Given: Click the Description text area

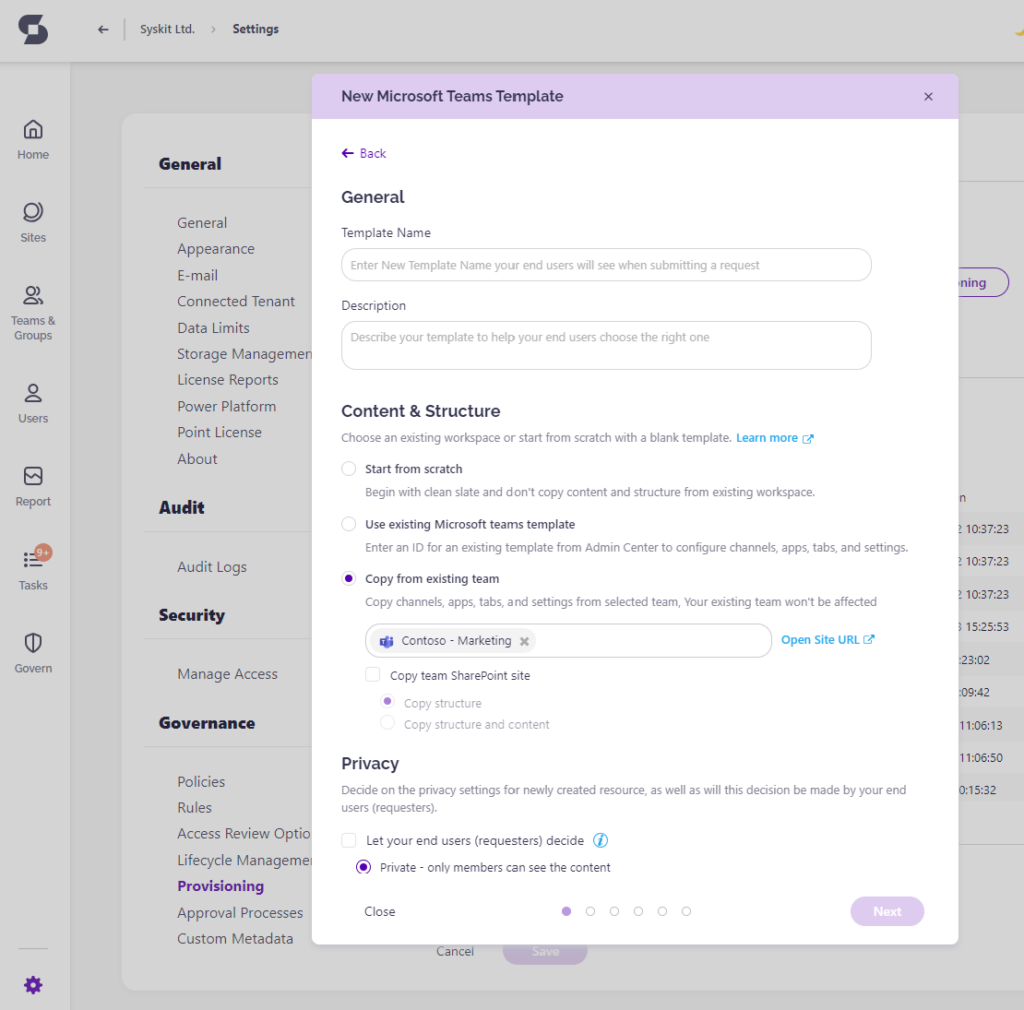Looking at the screenshot, I should 606,345.
